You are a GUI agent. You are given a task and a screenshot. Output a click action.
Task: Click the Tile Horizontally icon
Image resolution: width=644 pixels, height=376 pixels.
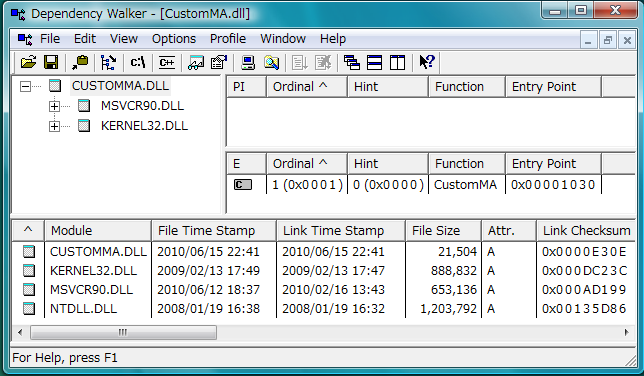pyautogui.click(x=375, y=62)
